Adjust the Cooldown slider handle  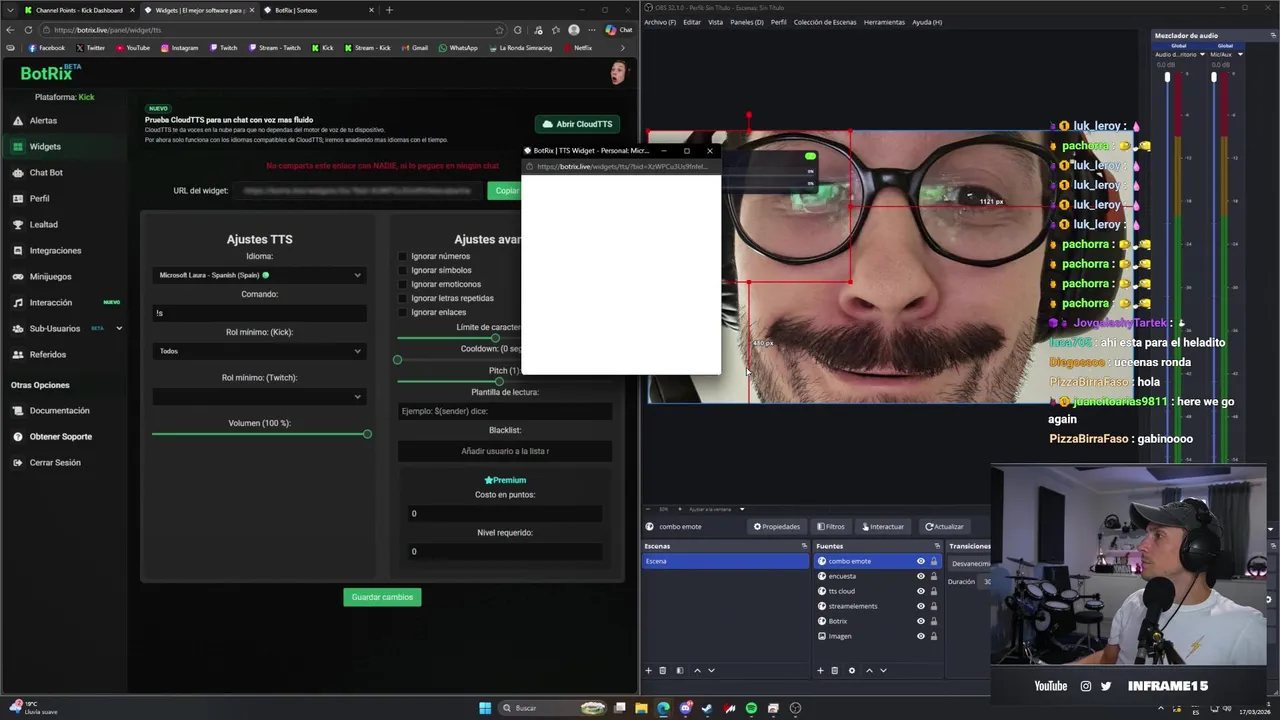[x=397, y=359]
